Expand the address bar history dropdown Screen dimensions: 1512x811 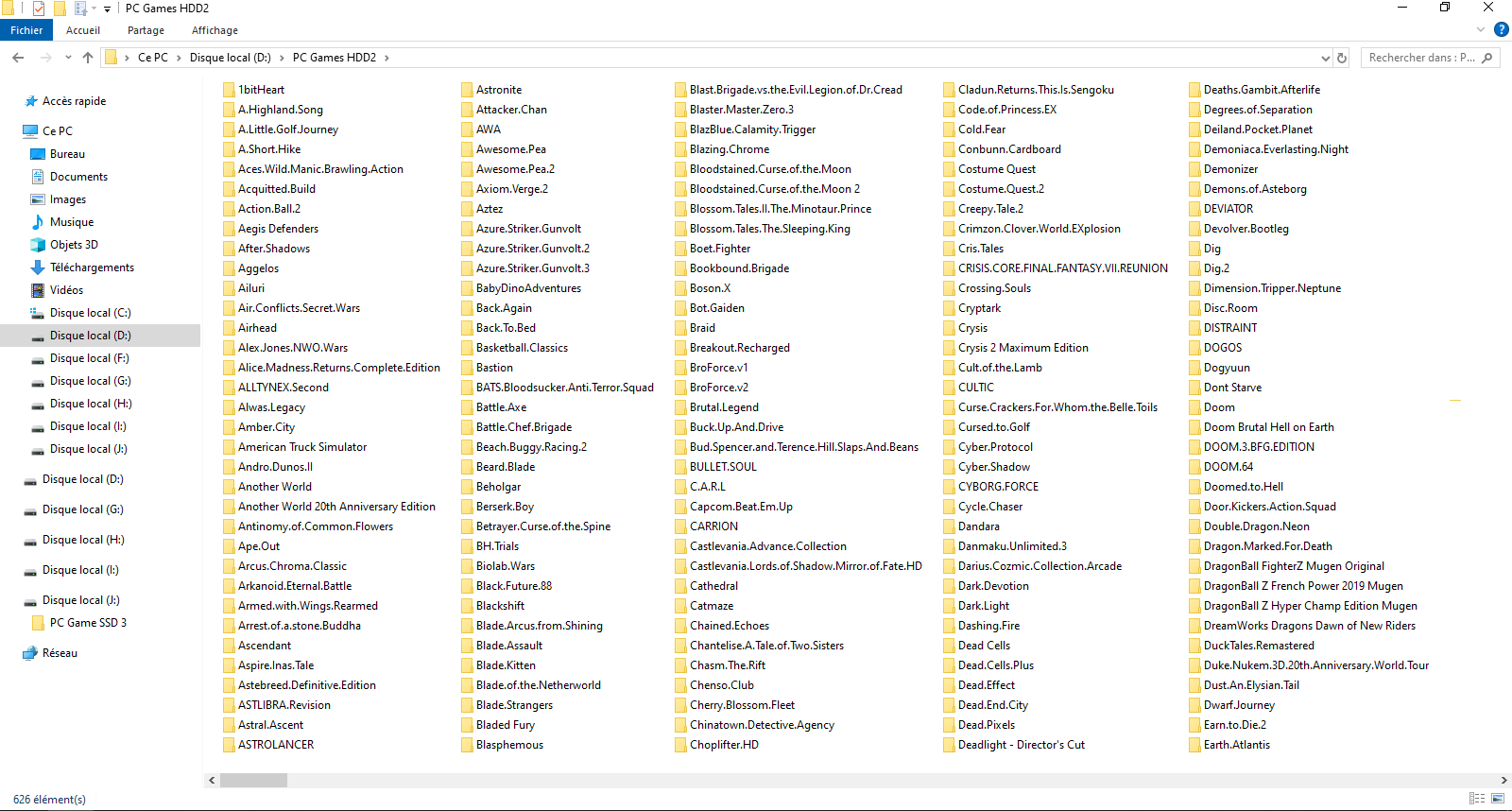pyautogui.click(x=1326, y=58)
